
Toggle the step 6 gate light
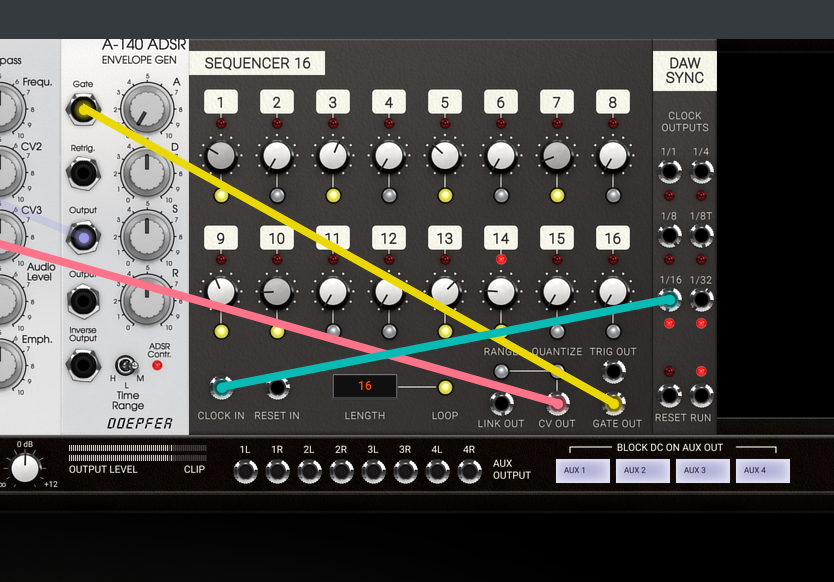(x=501, y=196)
